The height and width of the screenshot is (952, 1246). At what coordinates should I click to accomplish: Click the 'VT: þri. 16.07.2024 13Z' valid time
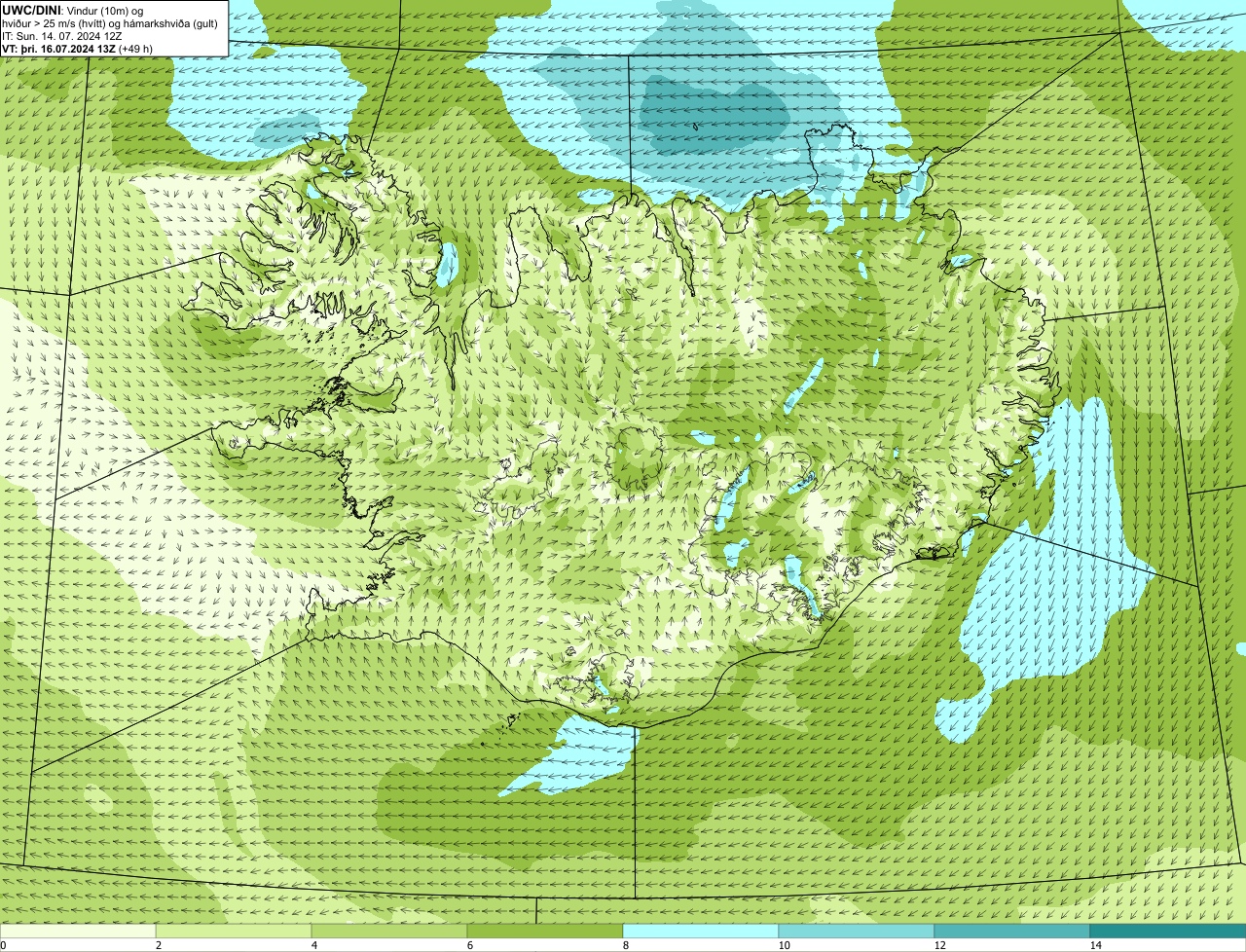pos(58,49)
